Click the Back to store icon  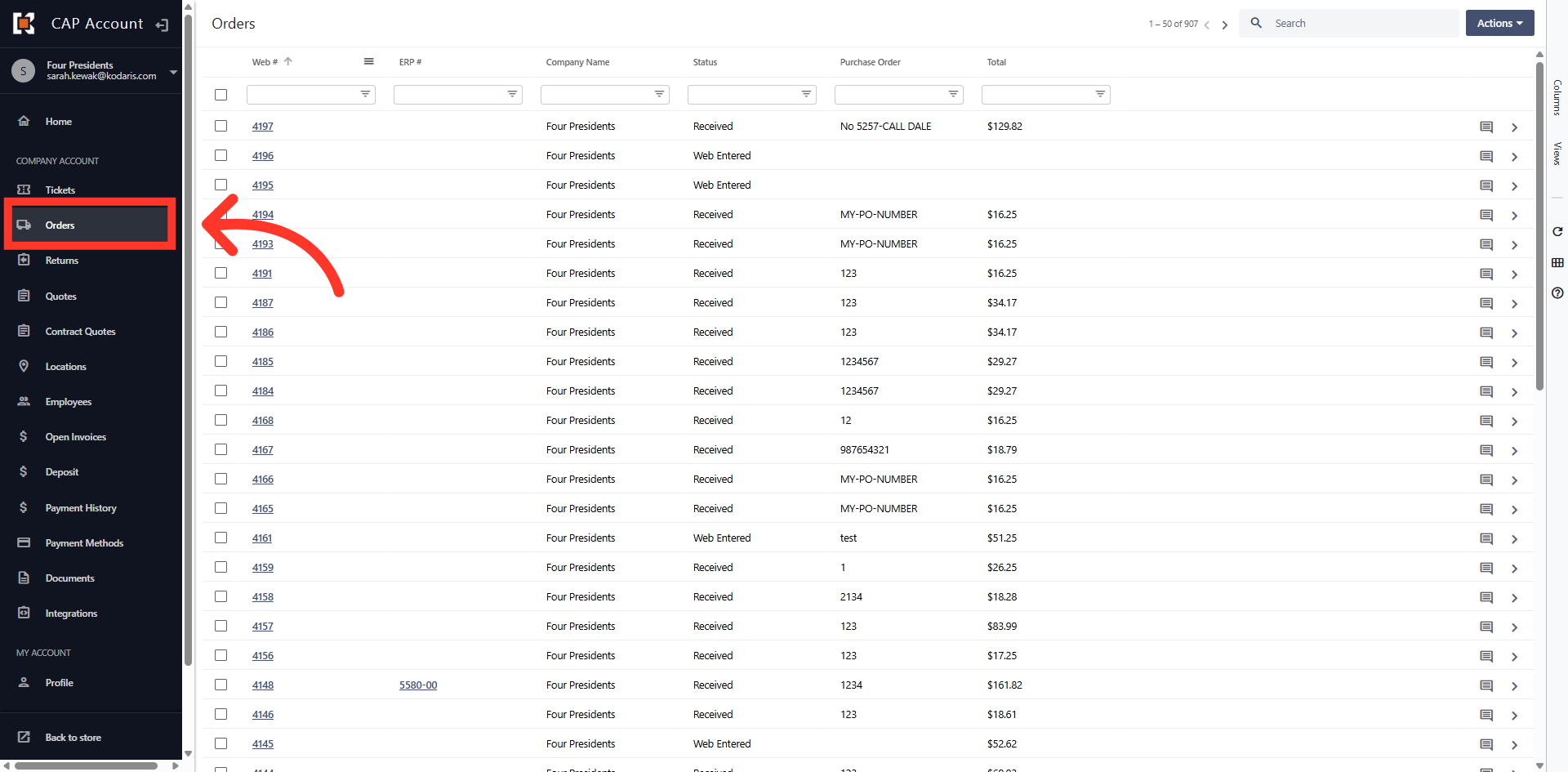[x=24, y=737]
